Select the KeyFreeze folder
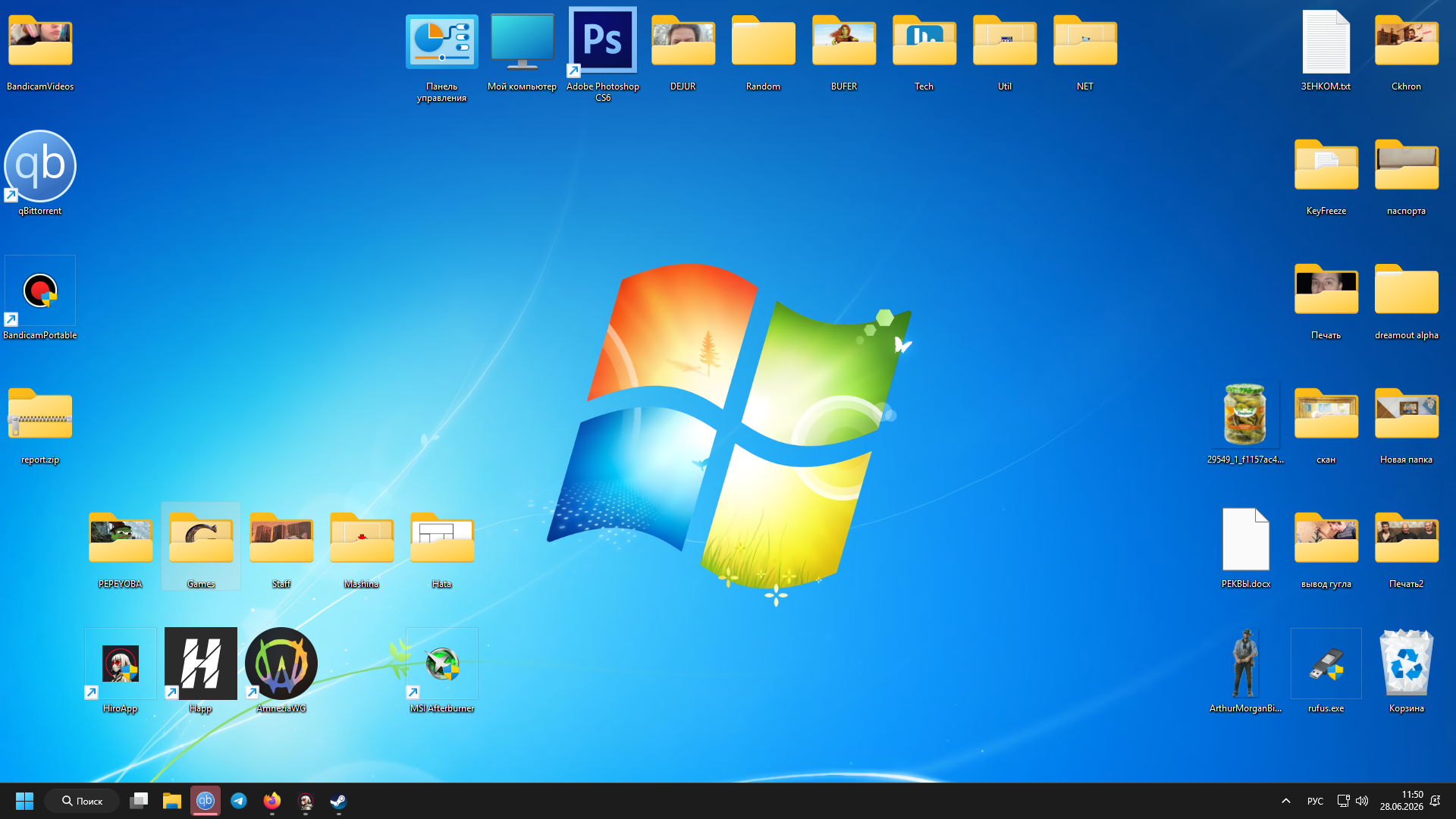Screen dimensions: 1456x819 pyautogui.click(x=1326, y=174)
